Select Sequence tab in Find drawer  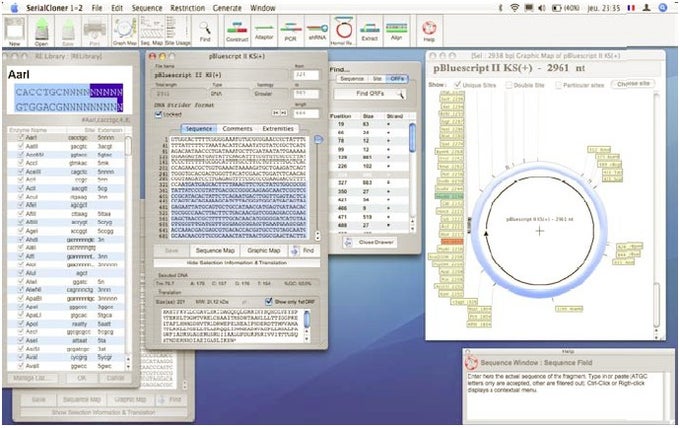(352, 79)
